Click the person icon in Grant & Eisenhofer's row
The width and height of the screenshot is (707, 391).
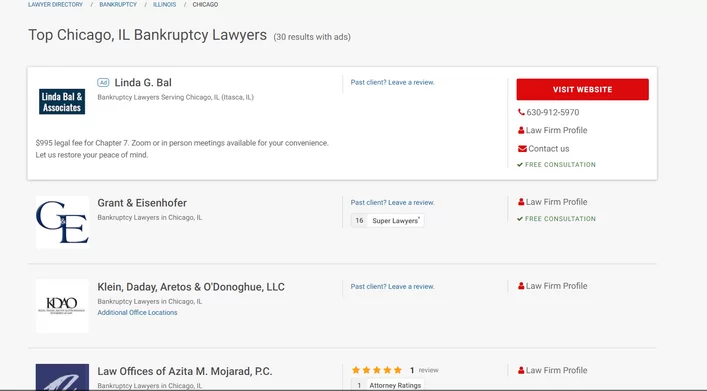point(521,202)
